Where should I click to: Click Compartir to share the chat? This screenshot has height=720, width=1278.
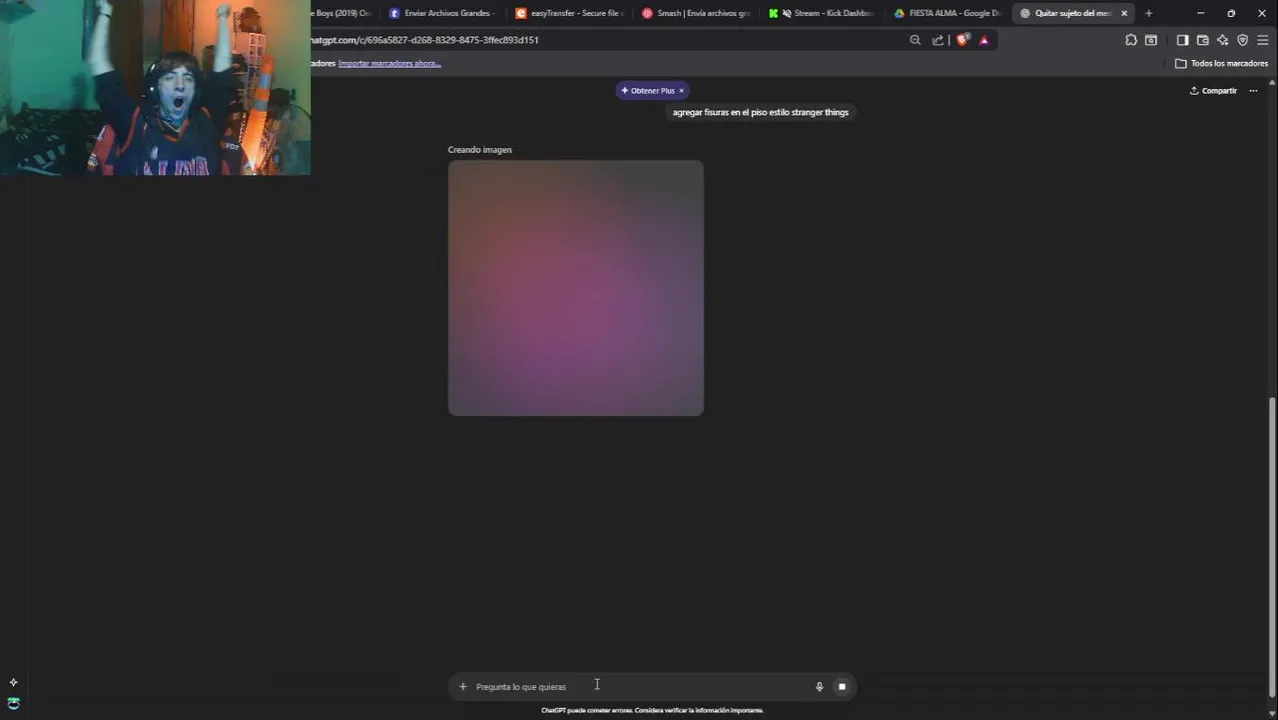point(1213,91)
